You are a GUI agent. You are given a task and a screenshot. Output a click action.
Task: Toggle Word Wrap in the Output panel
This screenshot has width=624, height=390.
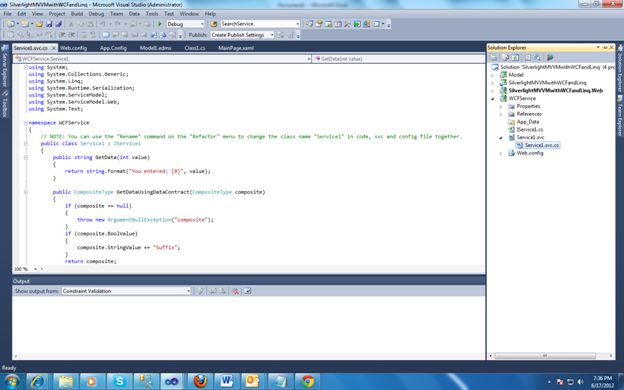(x=247, y=291)
